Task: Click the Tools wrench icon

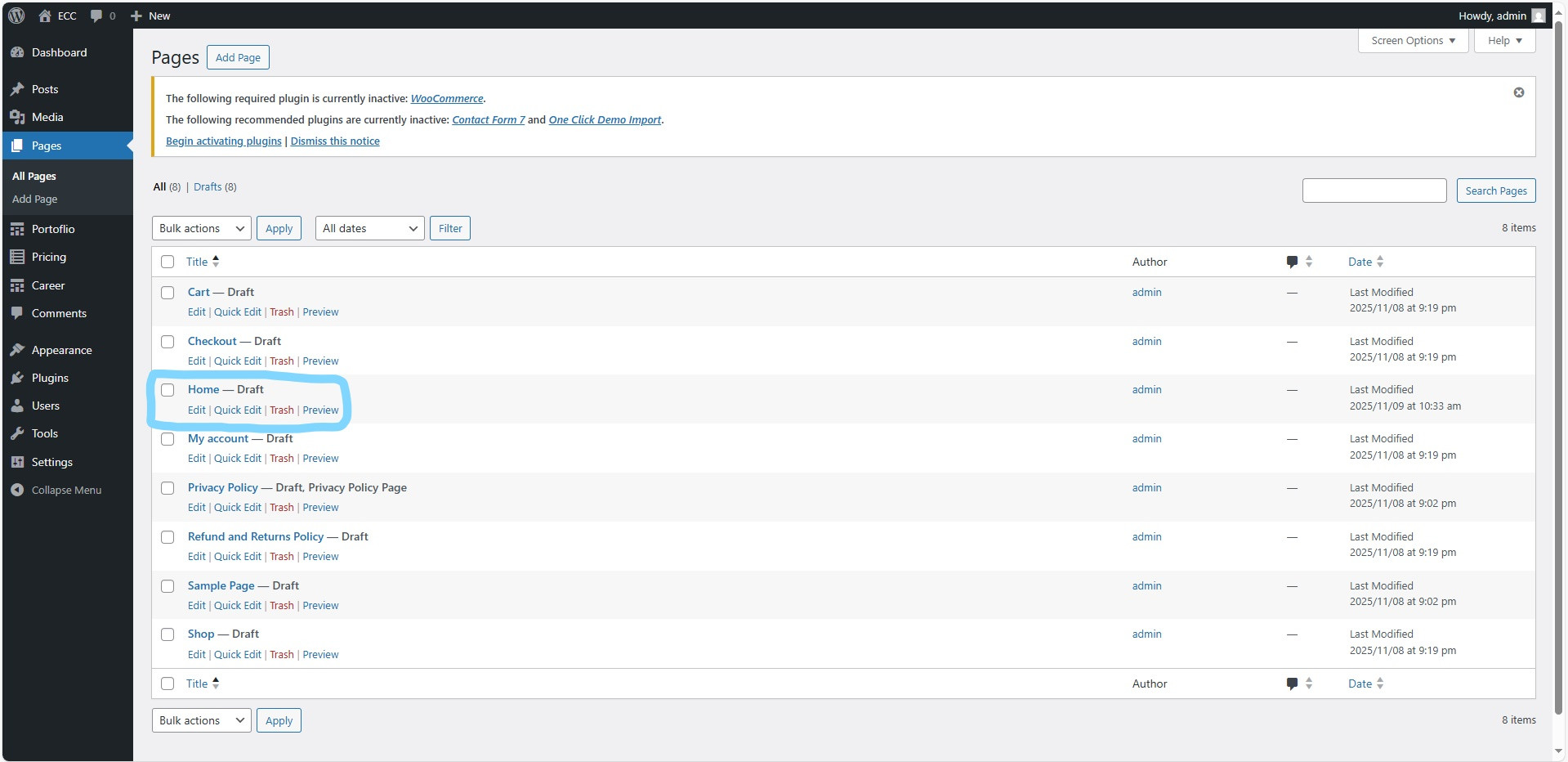Action: [x=17, y=433]
